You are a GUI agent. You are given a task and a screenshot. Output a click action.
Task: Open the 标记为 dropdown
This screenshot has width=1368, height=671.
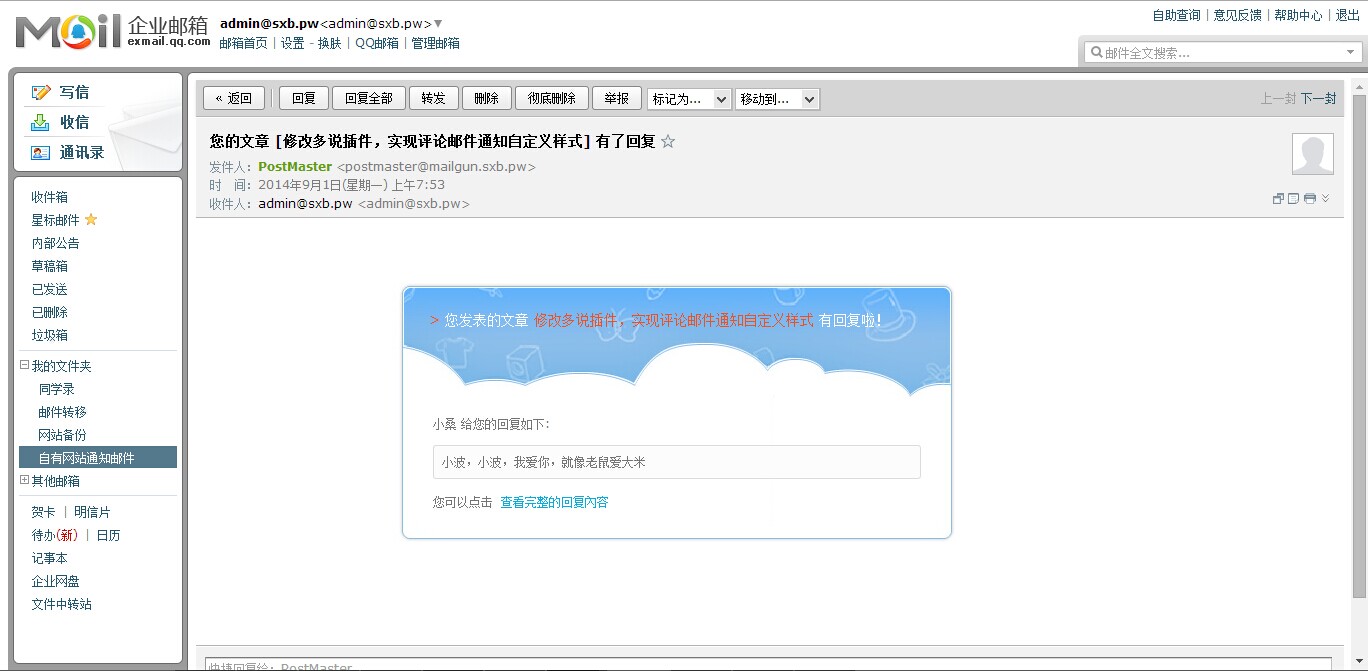click(x=690, y=99)
